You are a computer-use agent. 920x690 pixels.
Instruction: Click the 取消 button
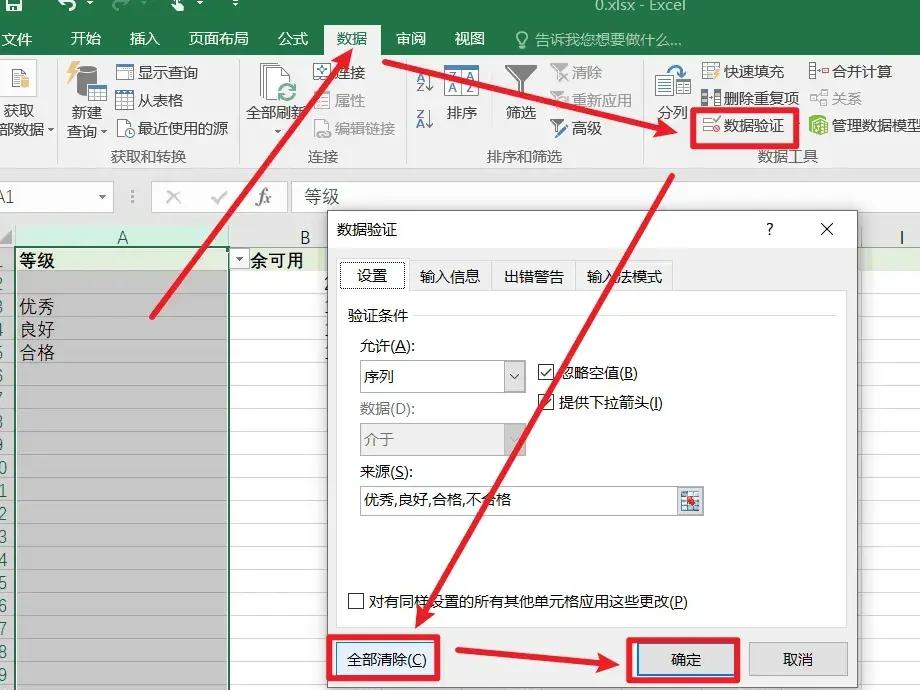point(798,659)
